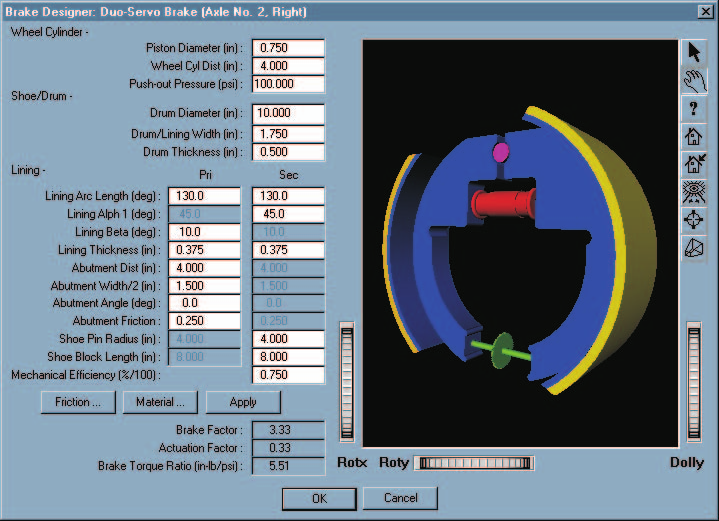
Task: Click the disabled primary Shoe Pin Radius field
Action: point(205,339)
